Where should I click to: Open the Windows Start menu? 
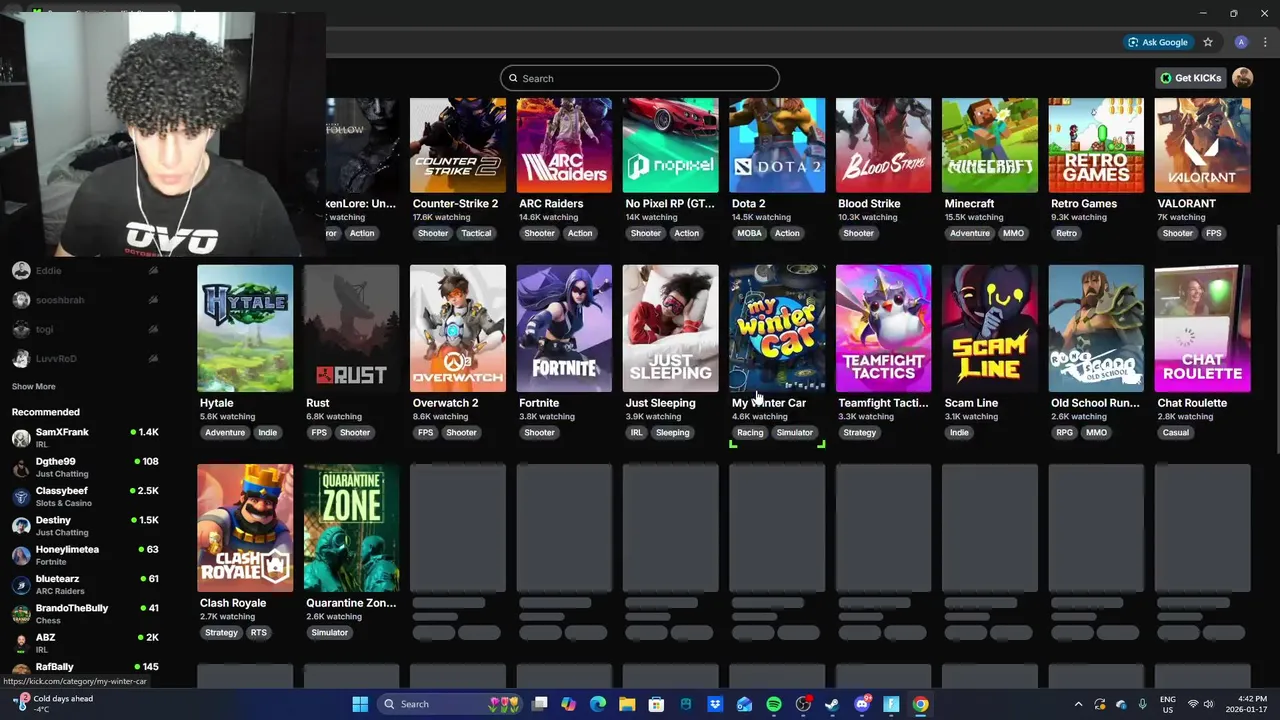[360, 704]
